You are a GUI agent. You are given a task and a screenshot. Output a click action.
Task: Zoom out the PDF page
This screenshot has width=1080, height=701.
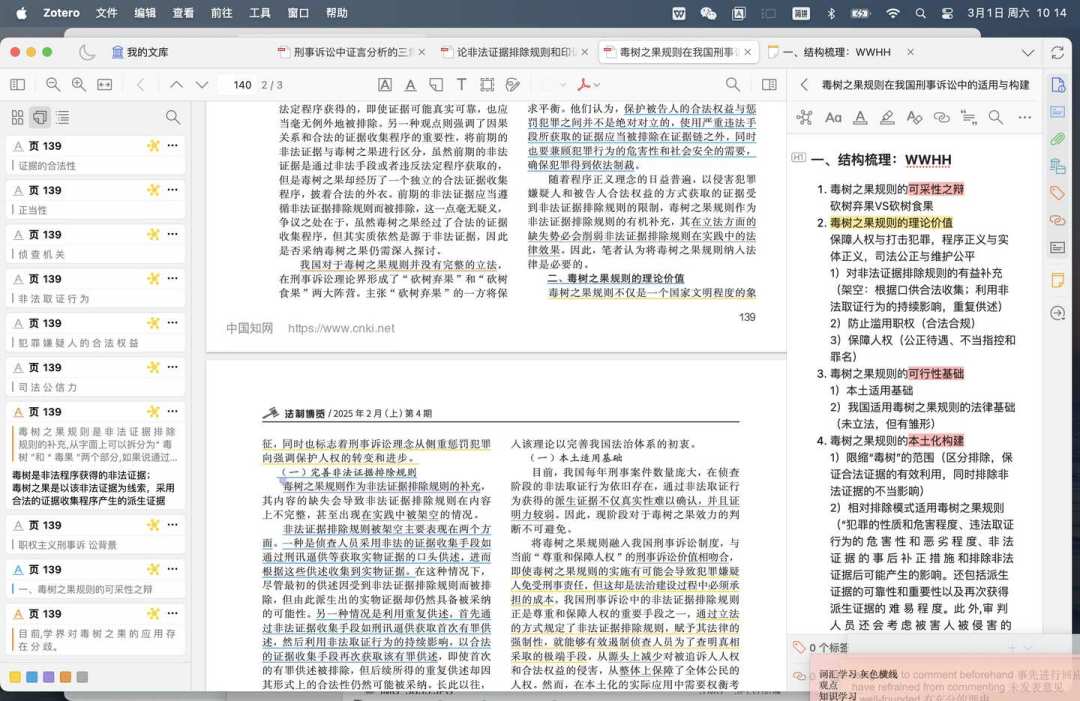tap(52, 84)
